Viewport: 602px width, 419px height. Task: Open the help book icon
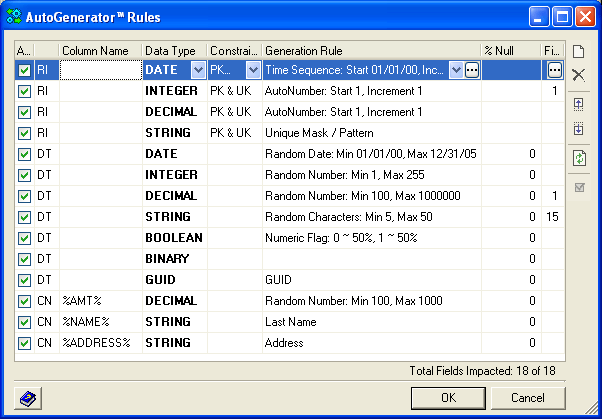pyautogui.click(x=28, y=398)
